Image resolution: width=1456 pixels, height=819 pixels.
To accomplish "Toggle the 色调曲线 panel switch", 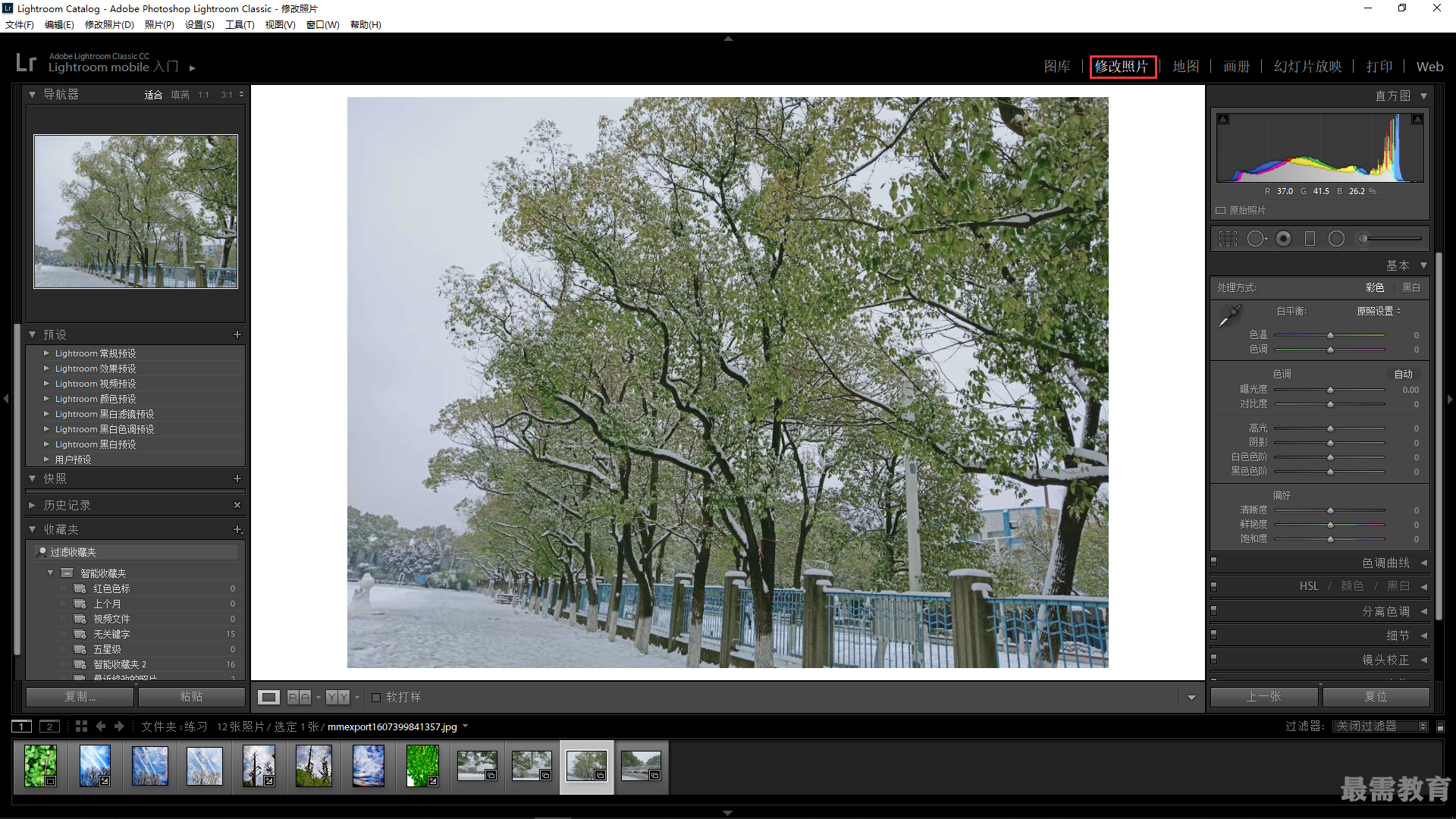I will coord(1214,562).
